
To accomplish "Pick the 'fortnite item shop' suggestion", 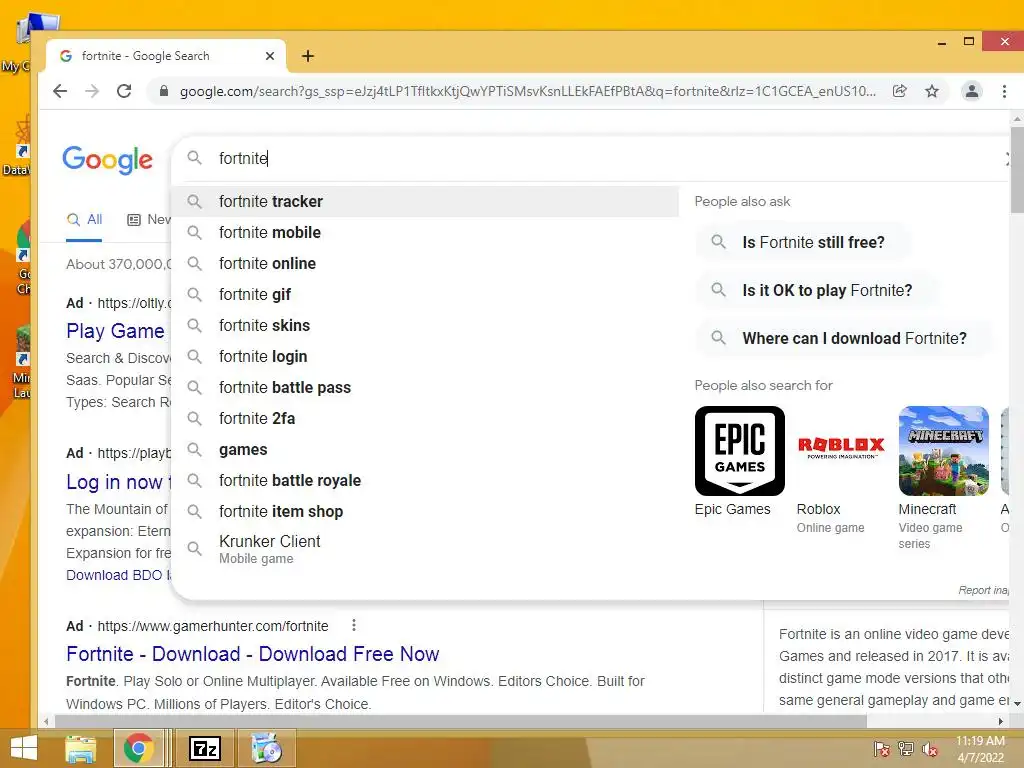I will point(425,511).
